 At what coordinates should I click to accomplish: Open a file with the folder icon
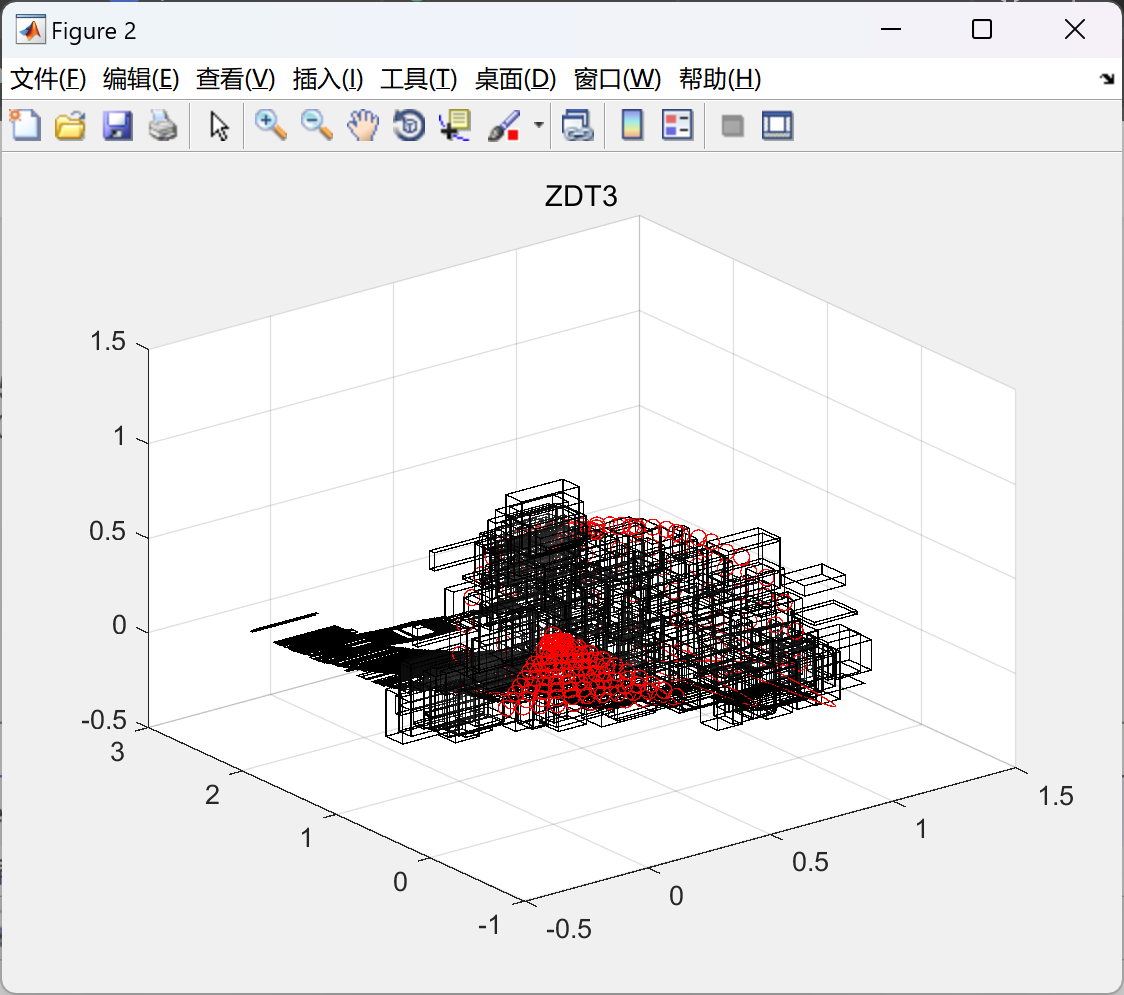coord(70,125)
